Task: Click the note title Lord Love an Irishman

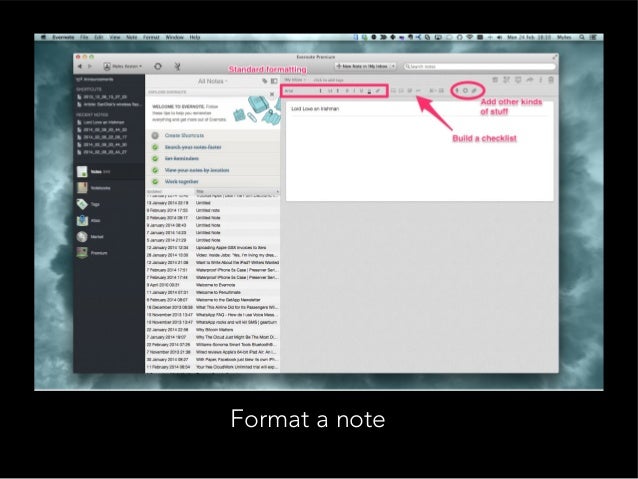Action: coord(315,109)
